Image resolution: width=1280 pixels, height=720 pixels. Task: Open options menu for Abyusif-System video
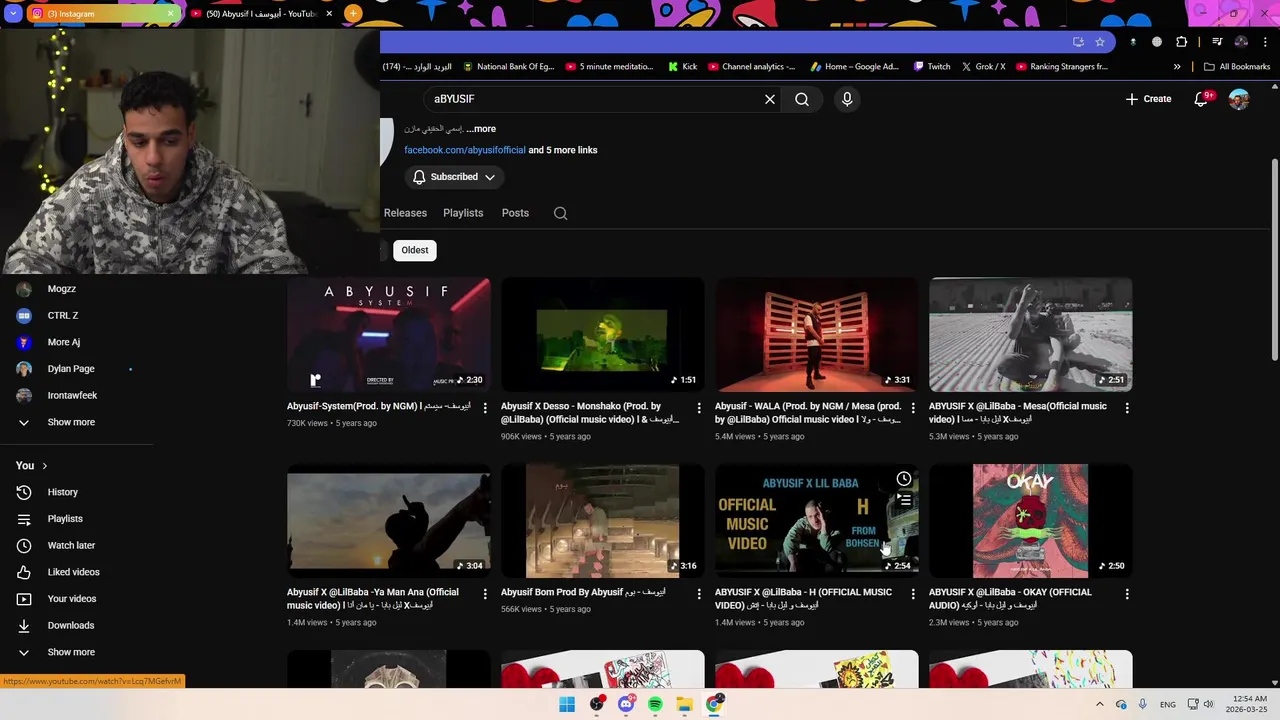click(x=485, y=408)
